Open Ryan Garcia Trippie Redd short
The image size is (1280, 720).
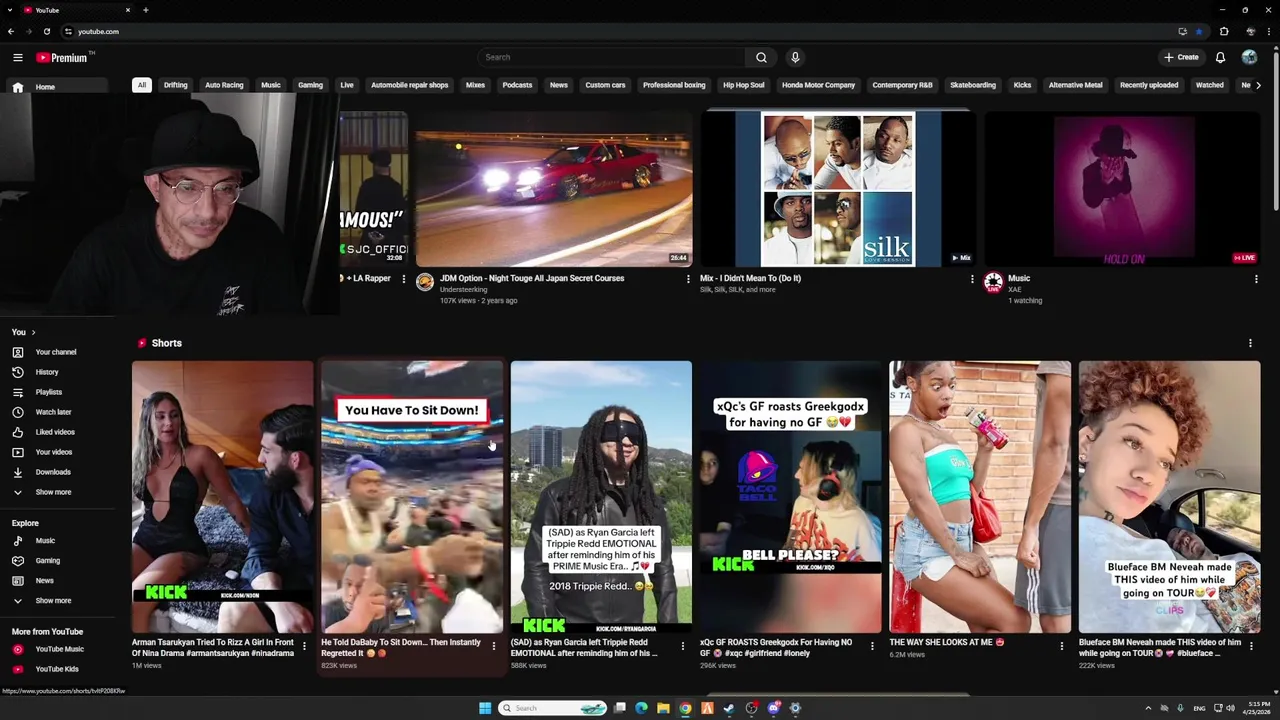[601, 497]
